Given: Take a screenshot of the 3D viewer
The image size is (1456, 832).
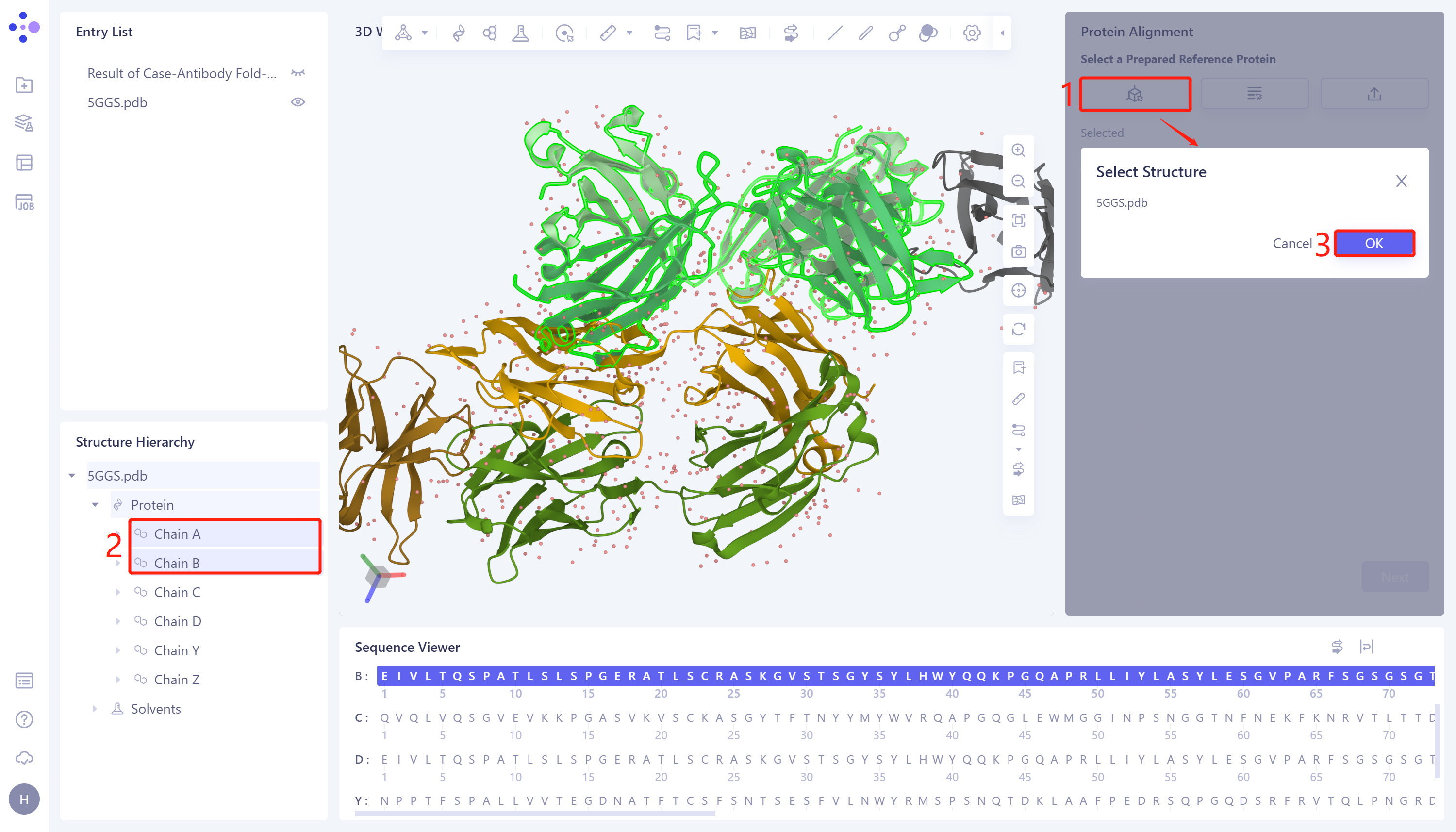Looking at the screenshot, I should pyautogui.click(x=1019, y=251).
